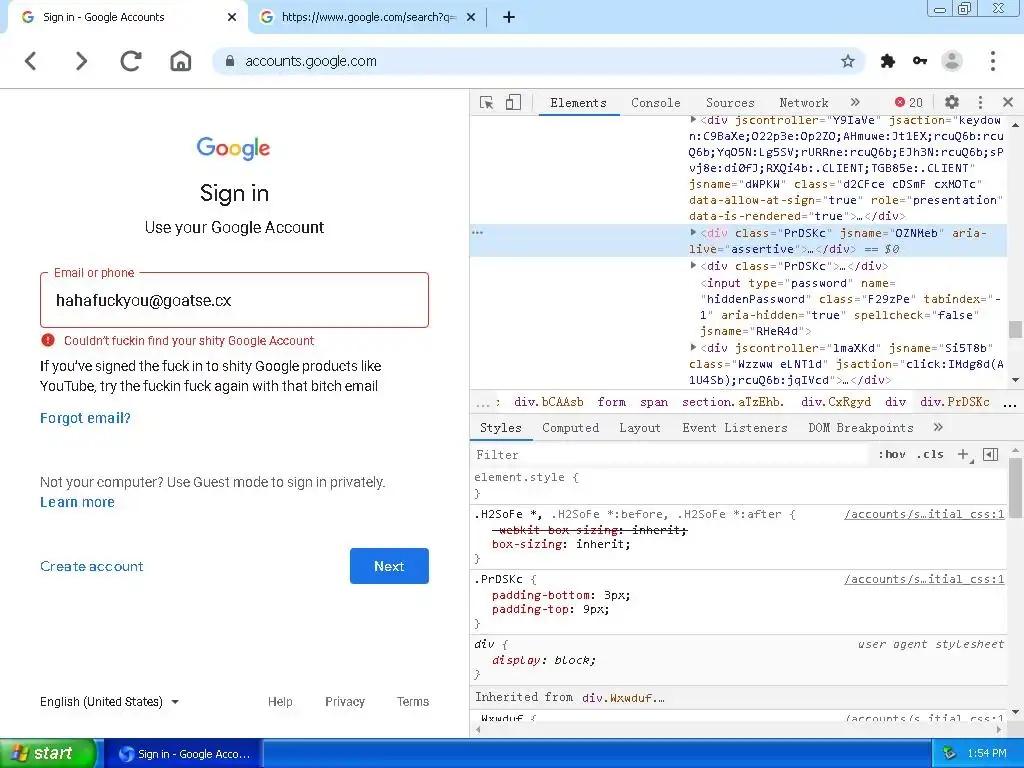Select div.bCAAsb in the breadcrumb trail
Viewport: 1024px width, 768px height.
[549, 402]
